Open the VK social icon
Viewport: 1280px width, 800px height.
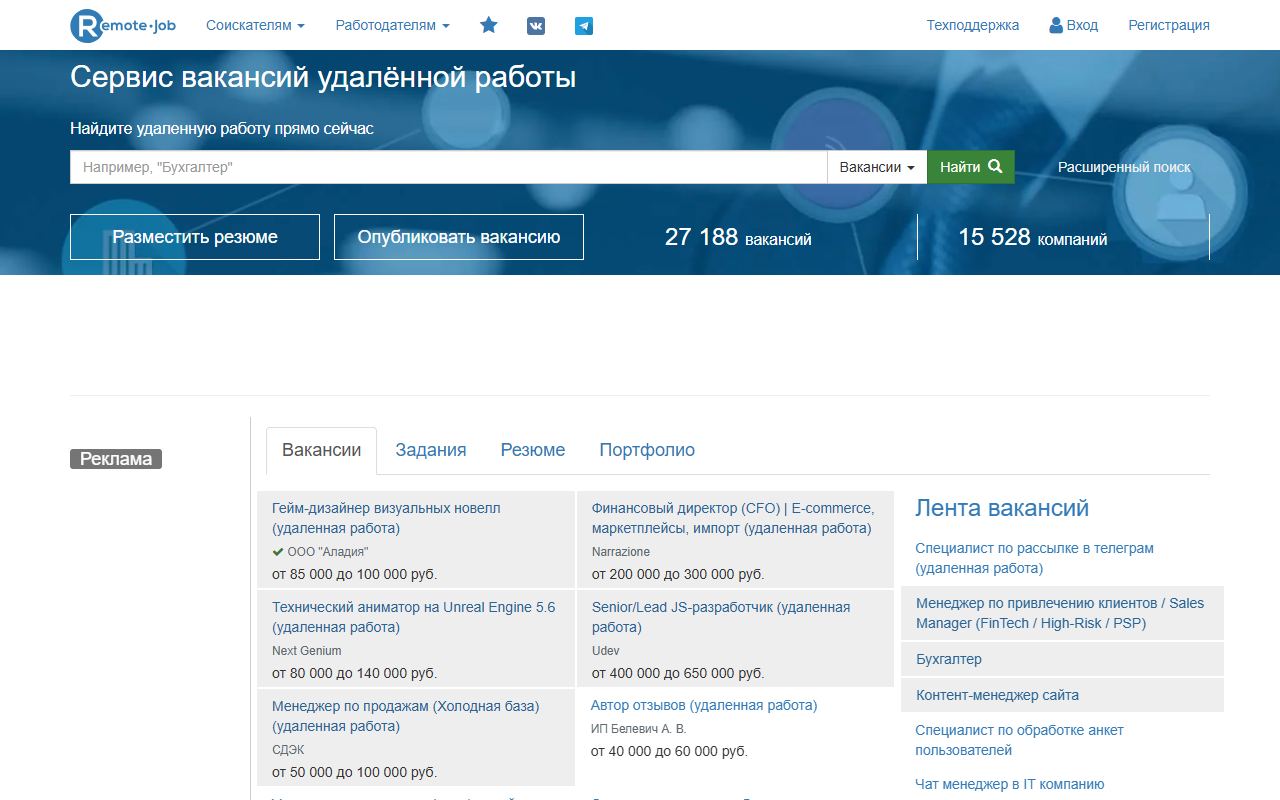536,26
